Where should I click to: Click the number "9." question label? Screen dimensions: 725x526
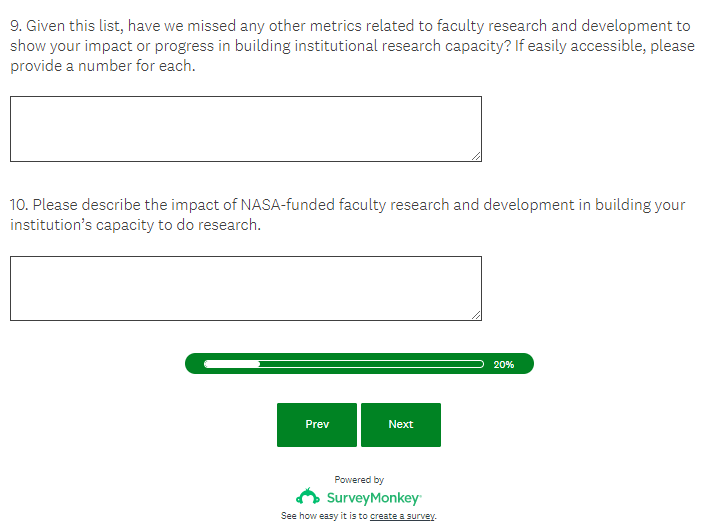click(x=16, y=27)
